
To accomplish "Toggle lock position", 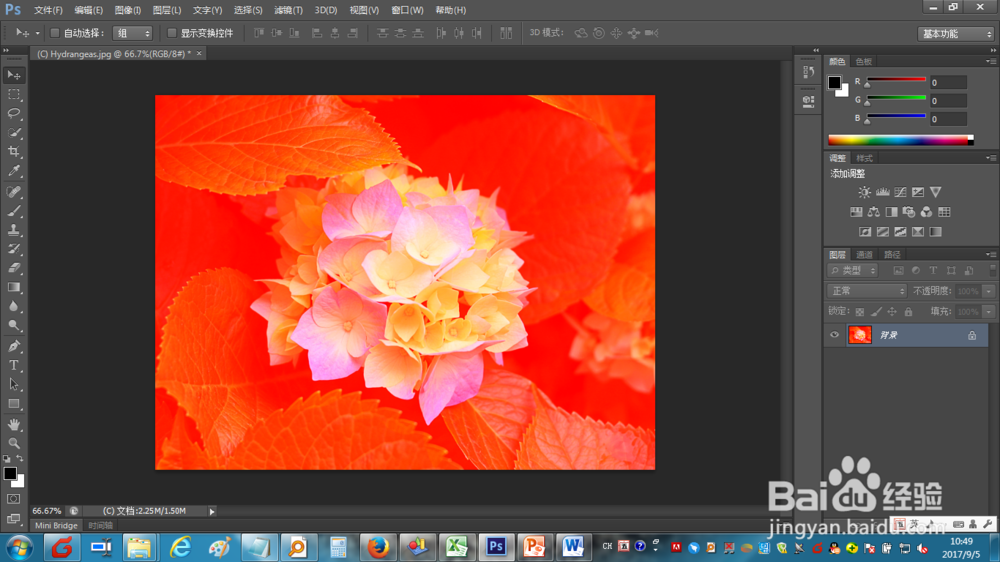I will 892,312.
